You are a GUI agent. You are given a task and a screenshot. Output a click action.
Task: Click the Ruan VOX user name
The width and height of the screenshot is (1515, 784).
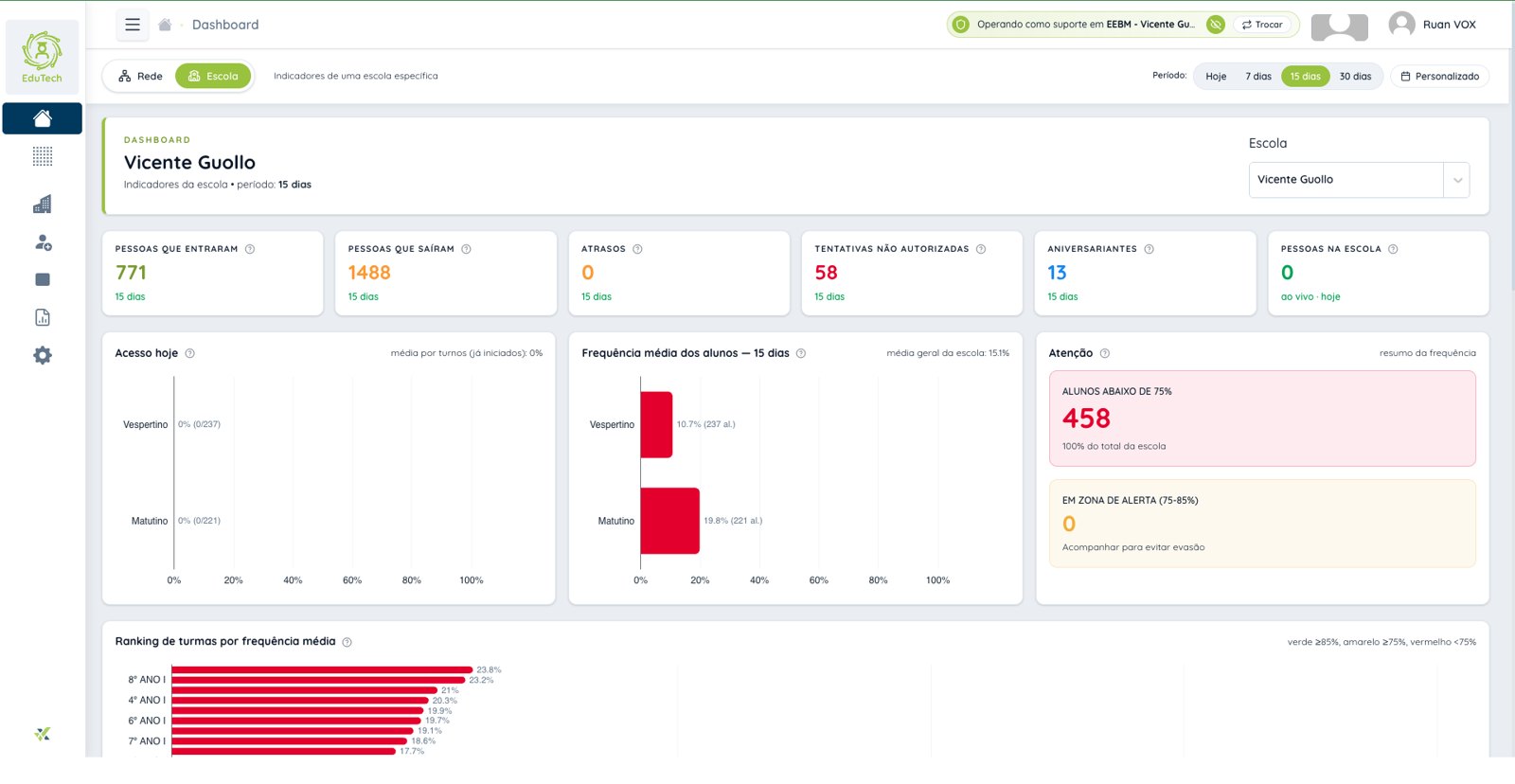[1449, 25]
